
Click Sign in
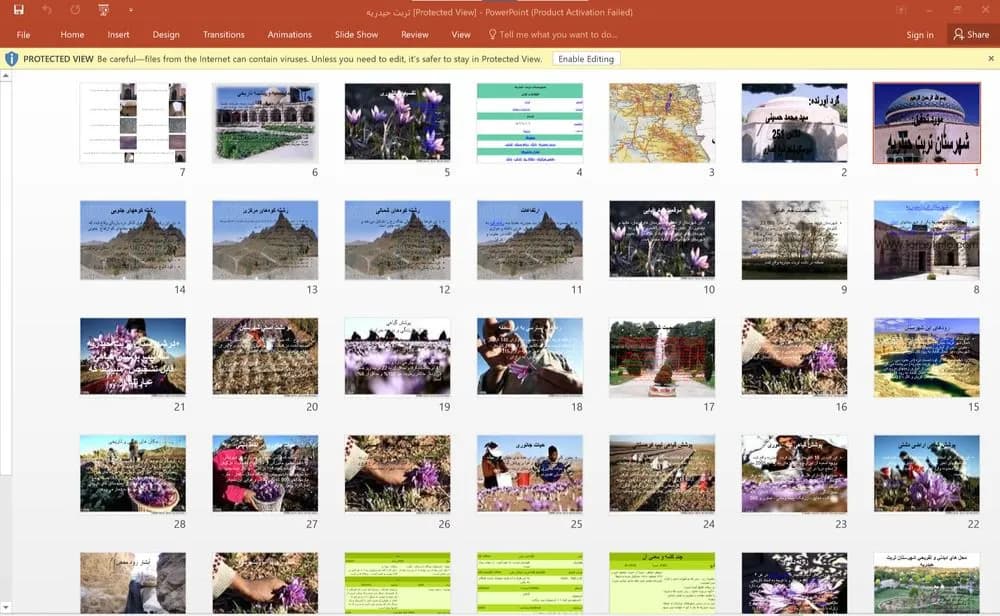[920, 34]
